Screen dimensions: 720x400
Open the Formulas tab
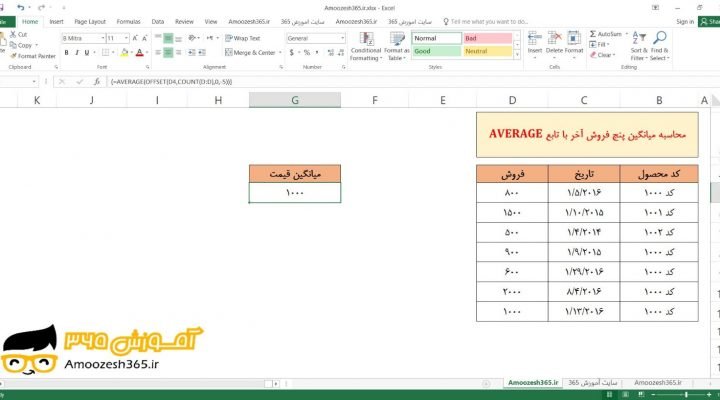pyautogui.click(x=129, y=22)
